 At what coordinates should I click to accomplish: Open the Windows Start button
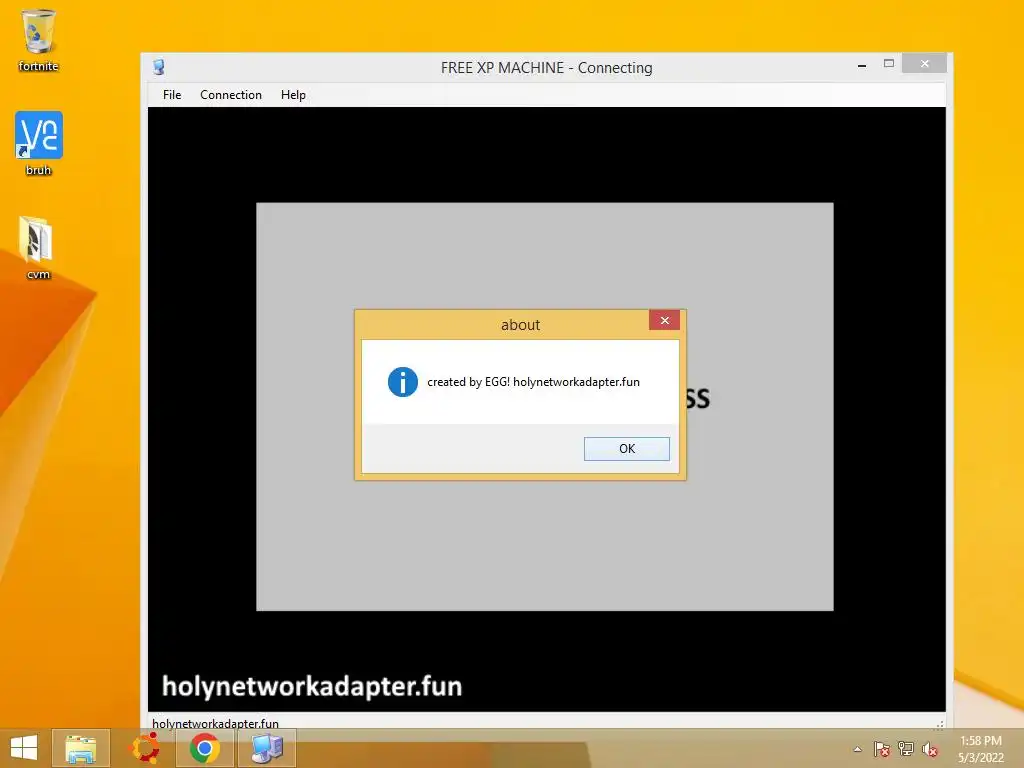24,748
